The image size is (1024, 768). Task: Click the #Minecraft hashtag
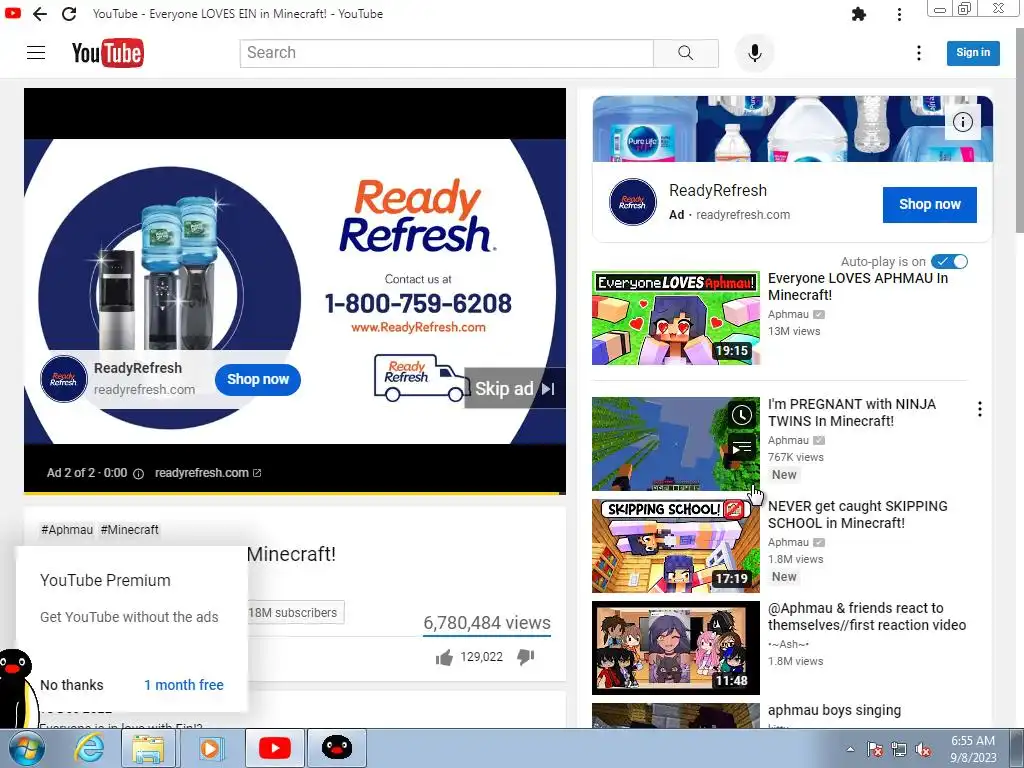pos(129,530)
